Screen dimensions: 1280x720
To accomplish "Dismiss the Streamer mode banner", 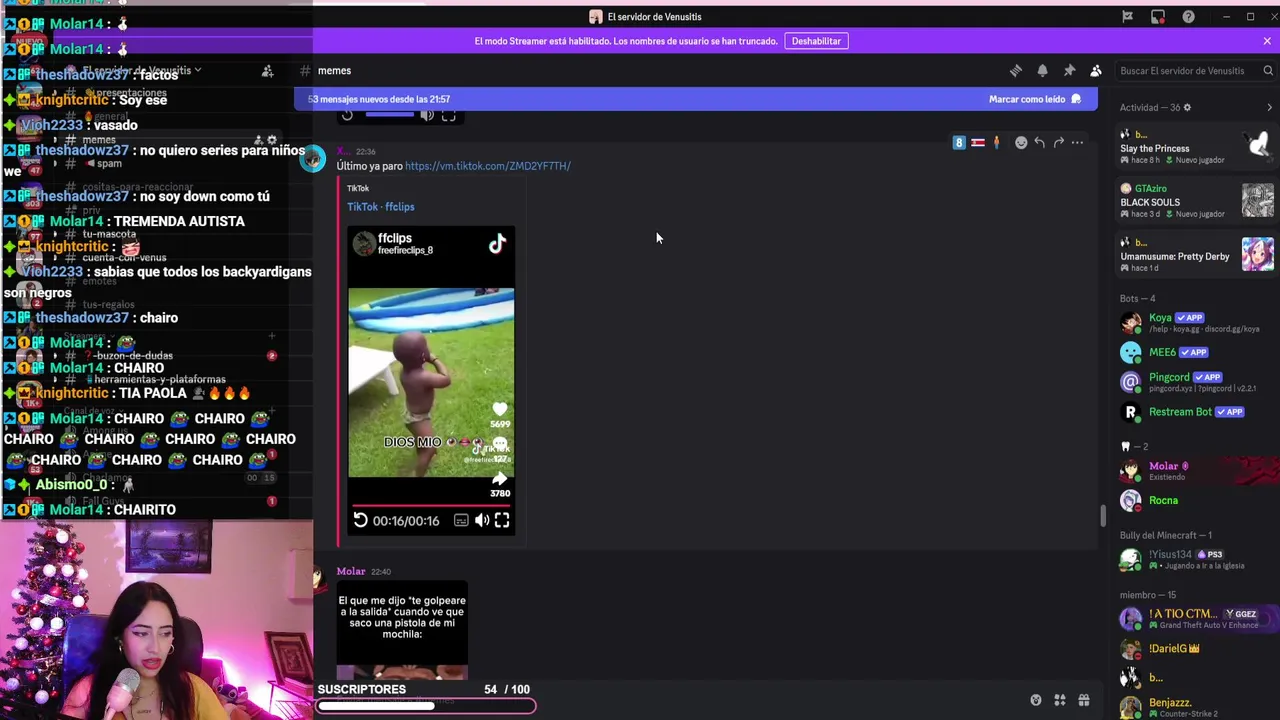I will (x=1267, y=41).
